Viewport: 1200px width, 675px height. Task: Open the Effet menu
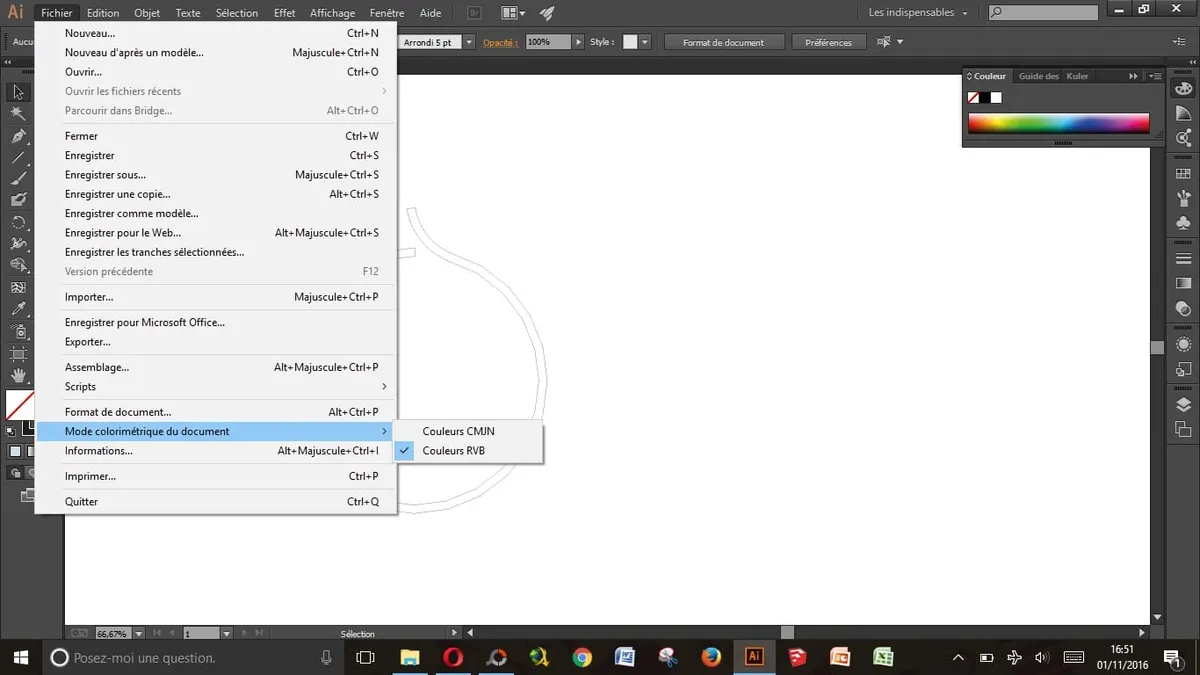284,13
